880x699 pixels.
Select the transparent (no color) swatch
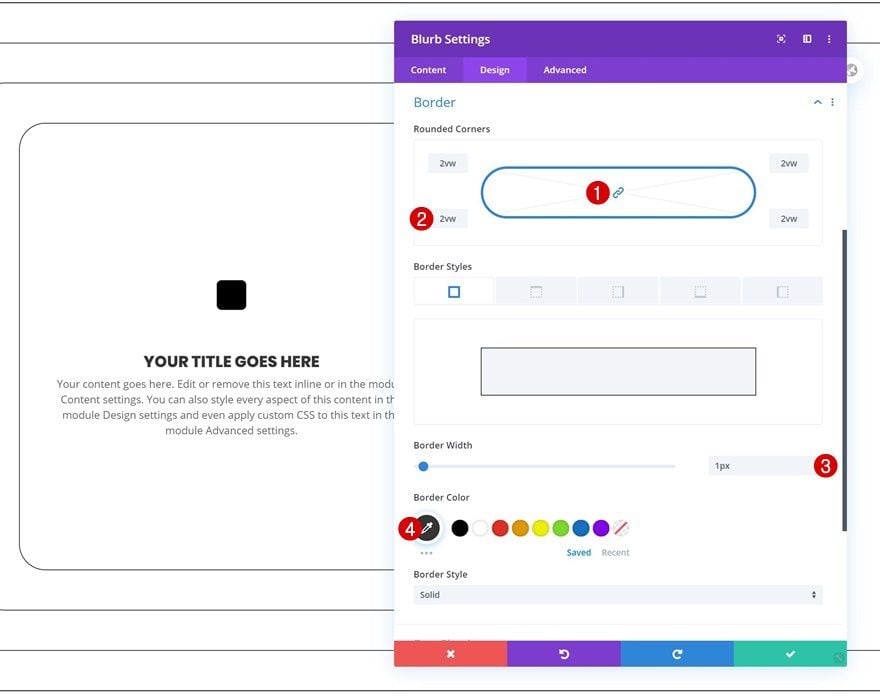621,528
